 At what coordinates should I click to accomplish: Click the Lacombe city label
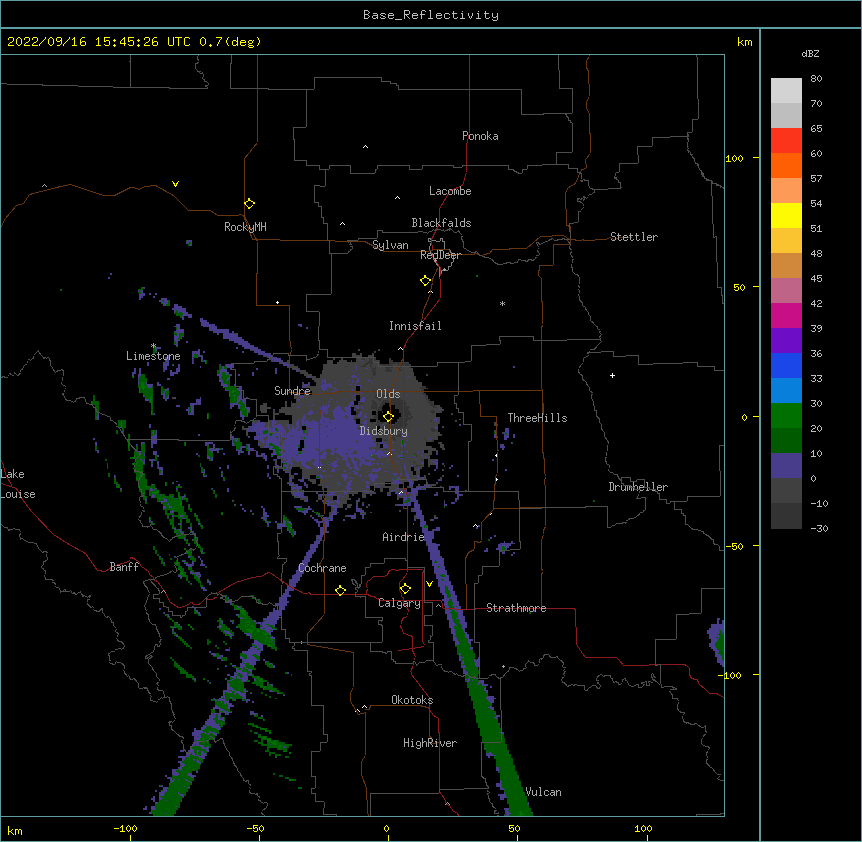click(x=450, y=191)
